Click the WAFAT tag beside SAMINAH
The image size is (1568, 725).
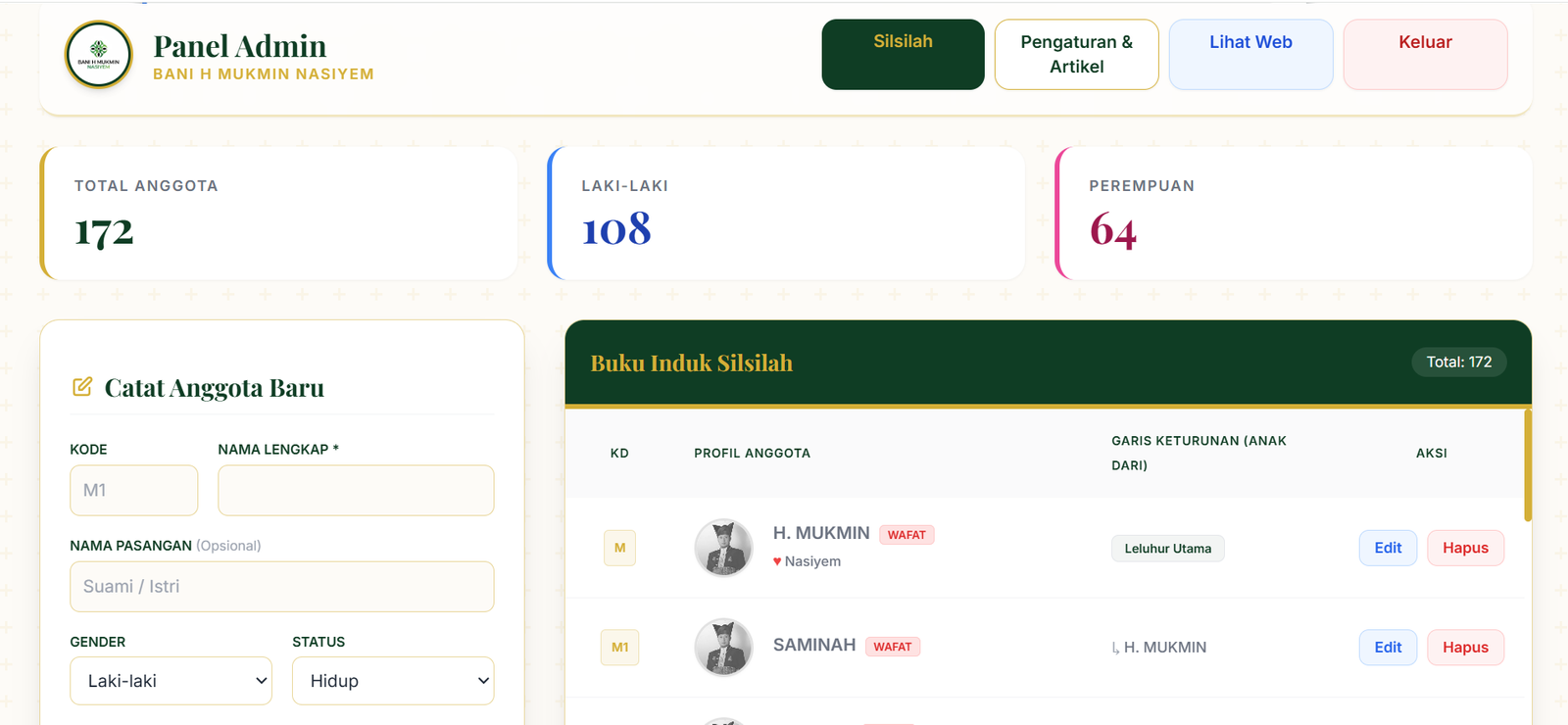coord(893,647)
